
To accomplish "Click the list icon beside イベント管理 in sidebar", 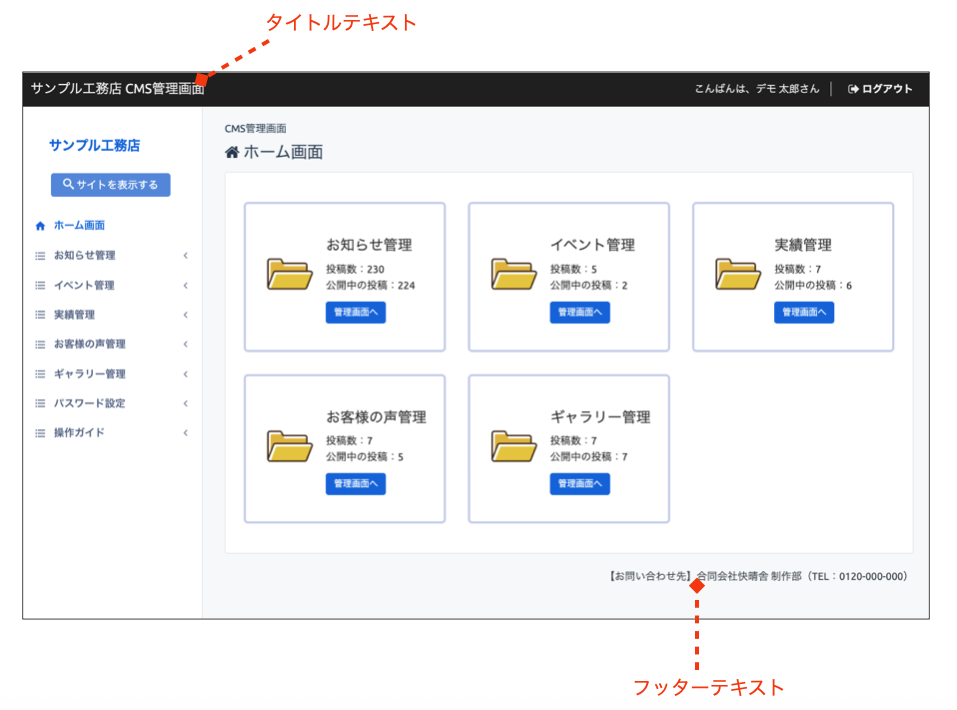I will pyautogui.click(x=40, y=285).
